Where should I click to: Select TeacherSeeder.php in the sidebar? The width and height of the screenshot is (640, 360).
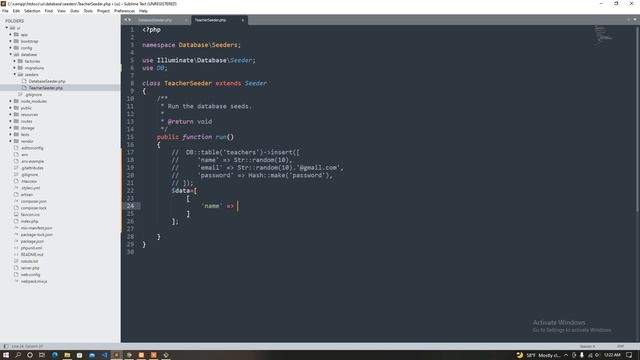tap(46, 88)
